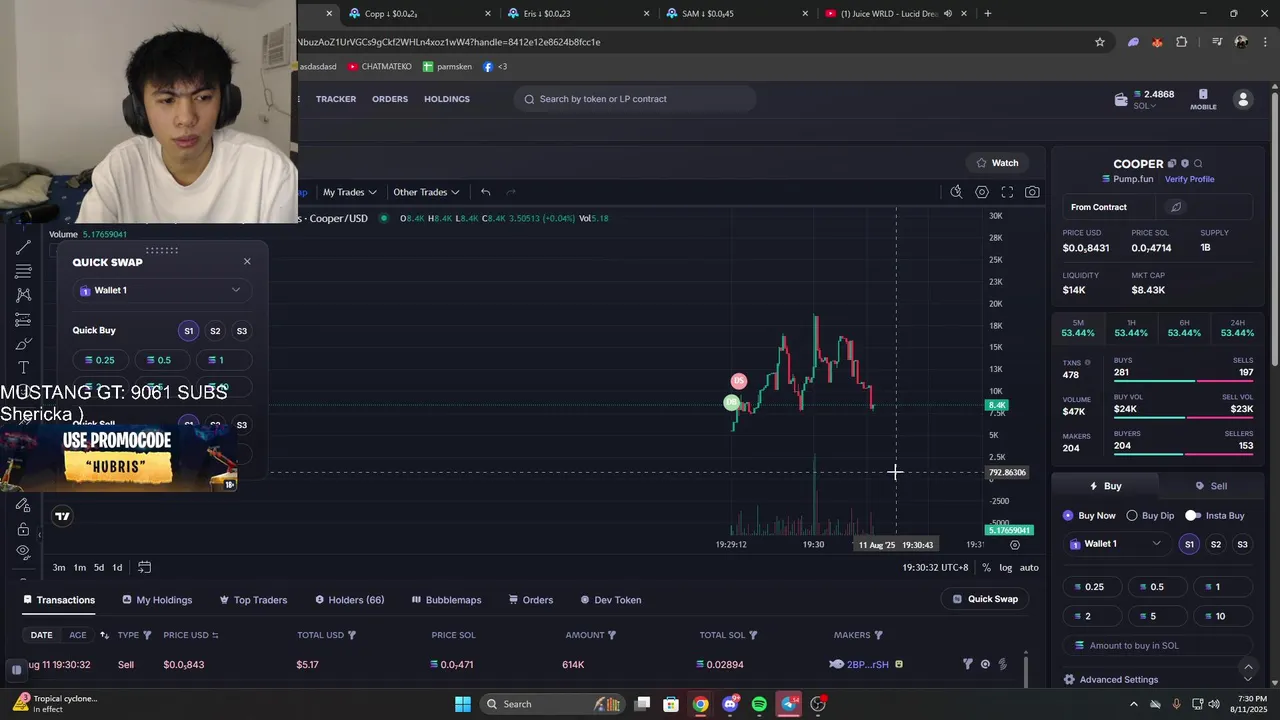
Task: Undo last chart action
Action: click(x=485, y=192)
